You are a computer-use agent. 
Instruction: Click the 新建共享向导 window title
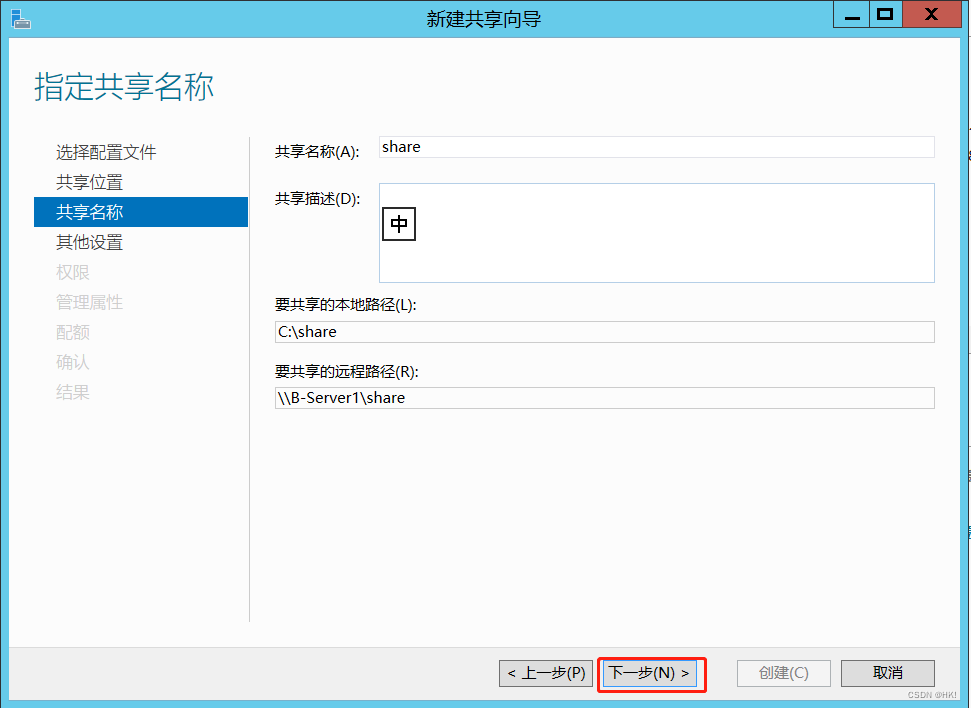tap(484, 19)
